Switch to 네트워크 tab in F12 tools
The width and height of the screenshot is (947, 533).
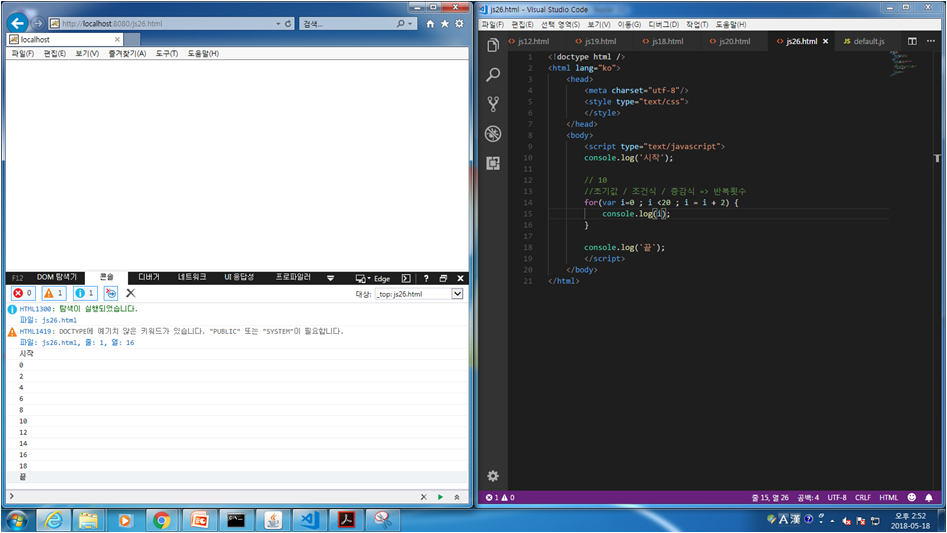[x=192, y=277]
